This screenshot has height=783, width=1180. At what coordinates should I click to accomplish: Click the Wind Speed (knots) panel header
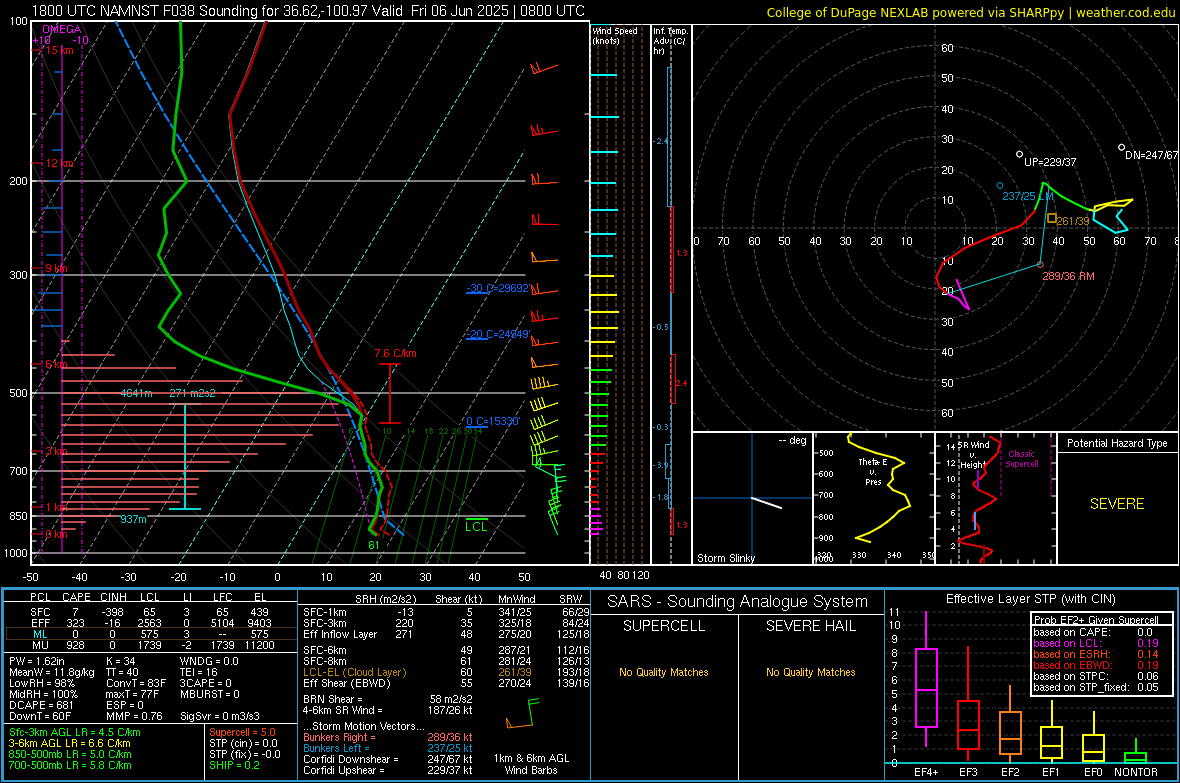[x=616, y=35]
